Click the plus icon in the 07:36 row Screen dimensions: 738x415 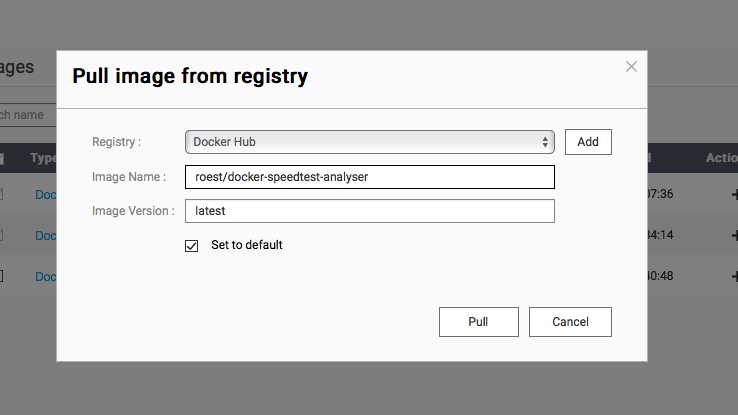[732, 194]
